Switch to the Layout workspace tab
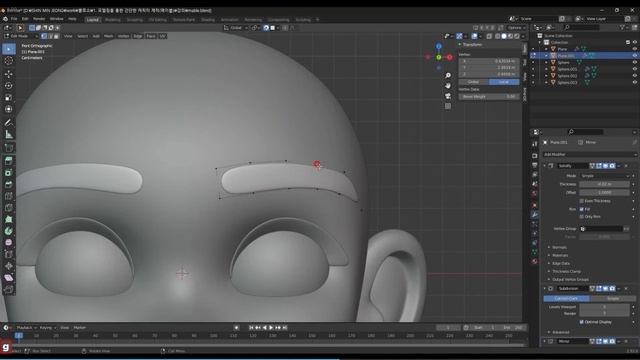Screen dimensions: 640x360 93,20
